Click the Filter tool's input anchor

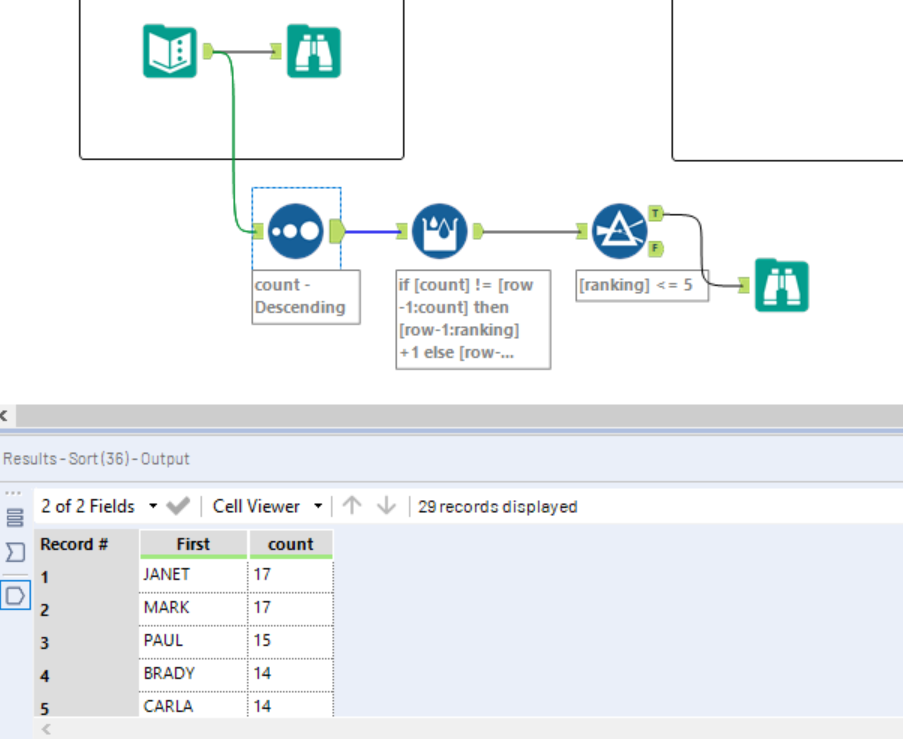[582, 232]
